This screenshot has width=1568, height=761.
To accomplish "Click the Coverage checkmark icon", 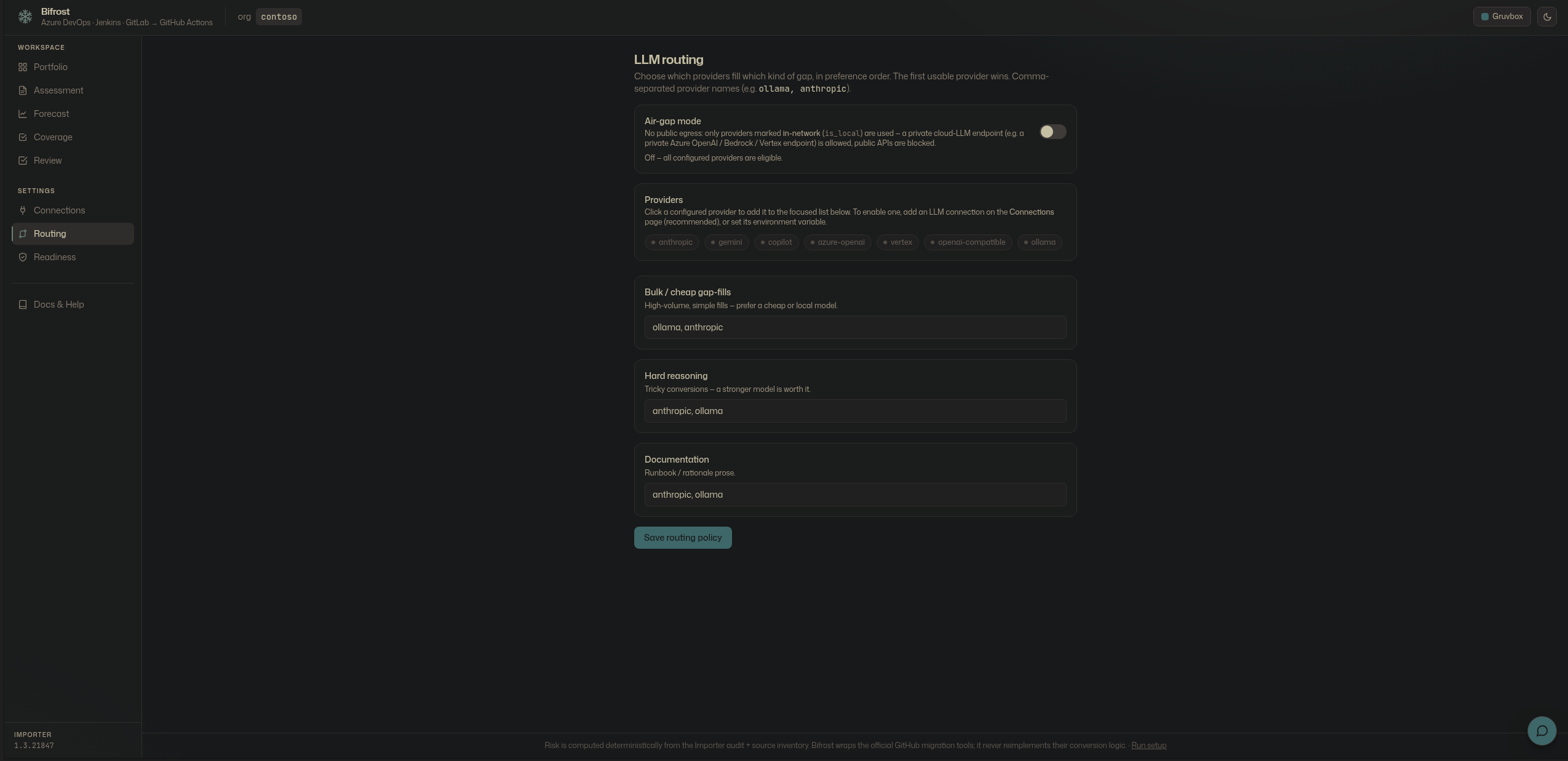I will click(x=23, y=137).
